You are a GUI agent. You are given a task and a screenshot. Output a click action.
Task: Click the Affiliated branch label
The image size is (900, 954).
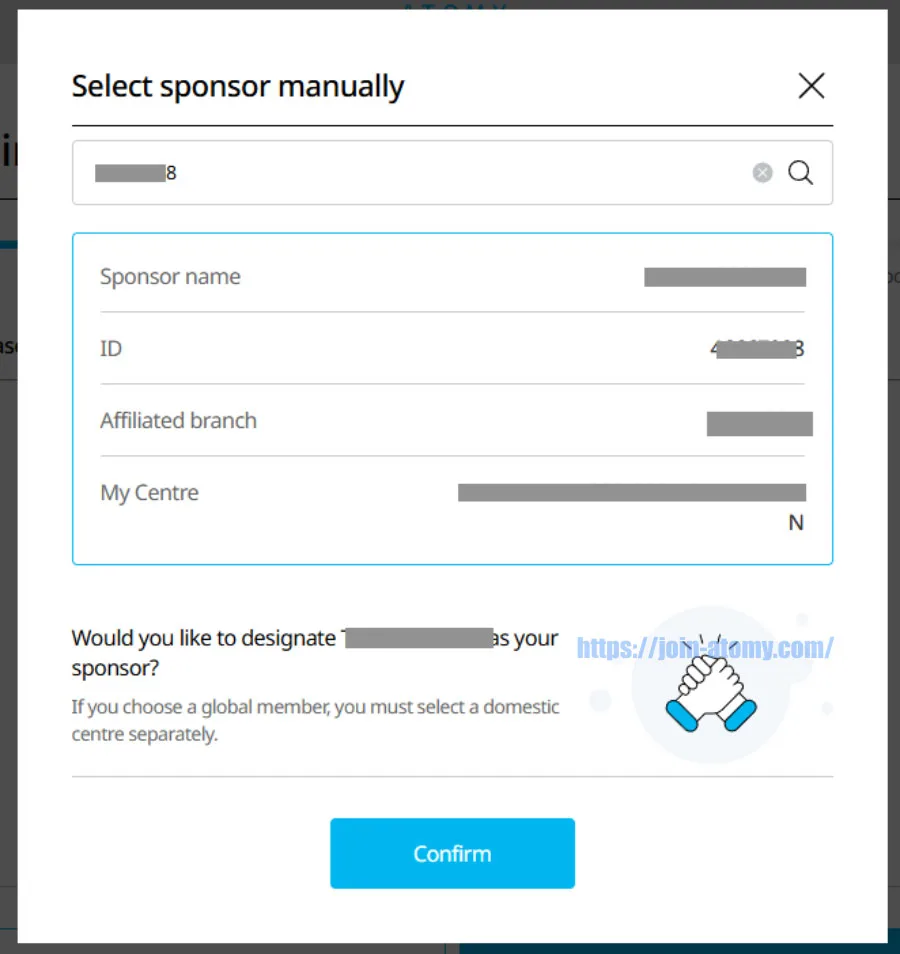point(178,421)
